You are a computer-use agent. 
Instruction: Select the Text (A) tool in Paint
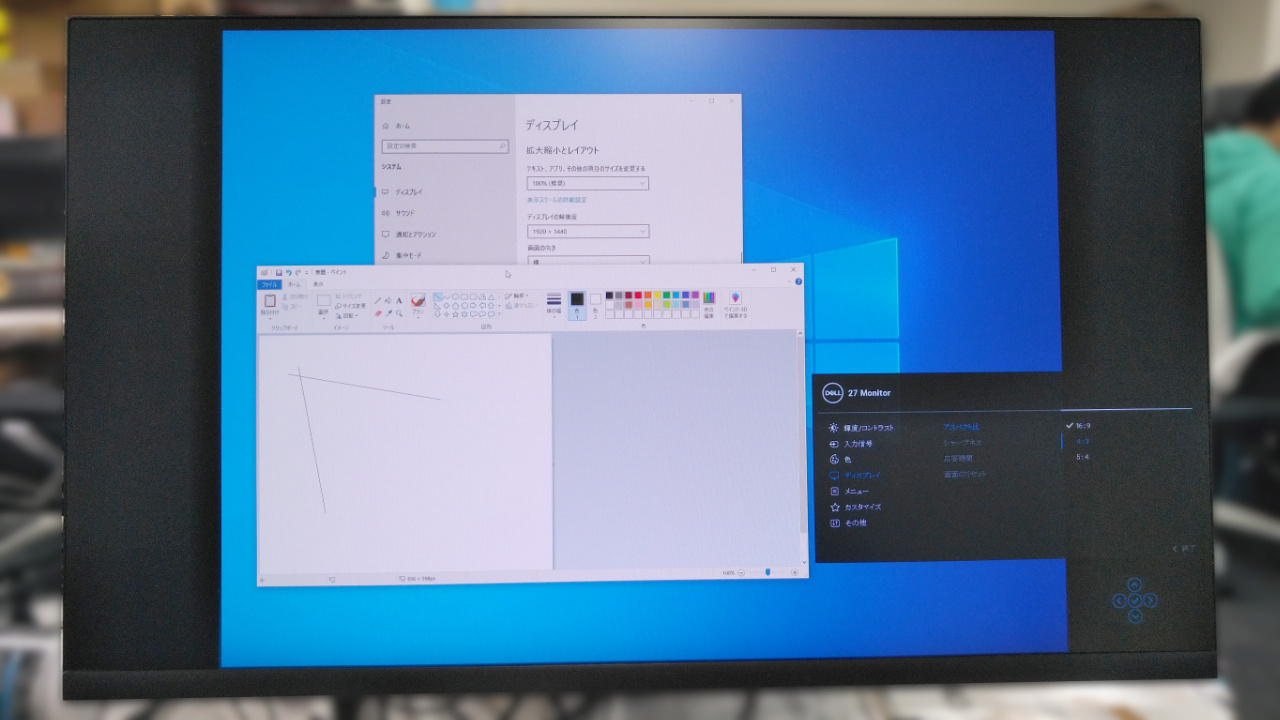pyautogui.click(x=398, y=301)
